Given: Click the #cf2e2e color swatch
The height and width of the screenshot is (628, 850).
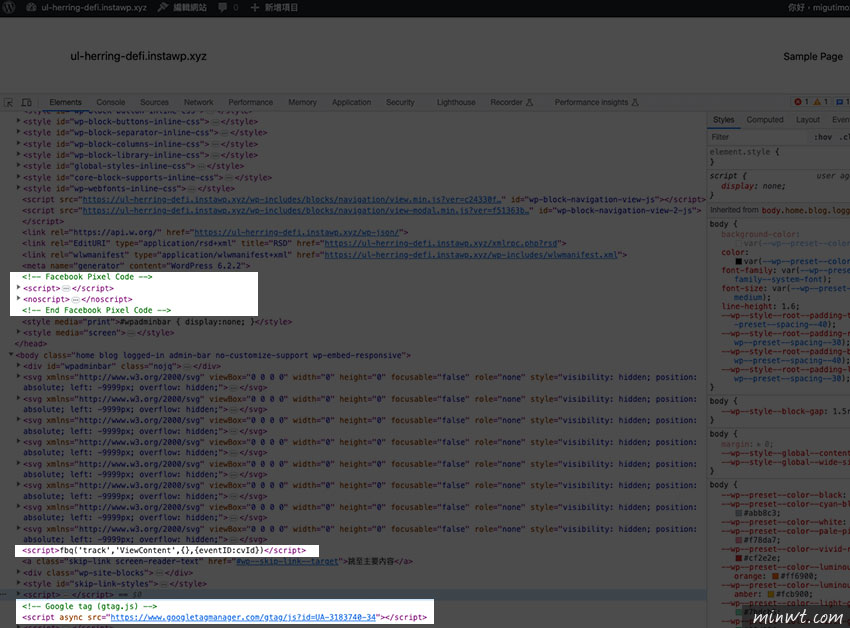Looking at the screenshot, I should click(738, 558).
